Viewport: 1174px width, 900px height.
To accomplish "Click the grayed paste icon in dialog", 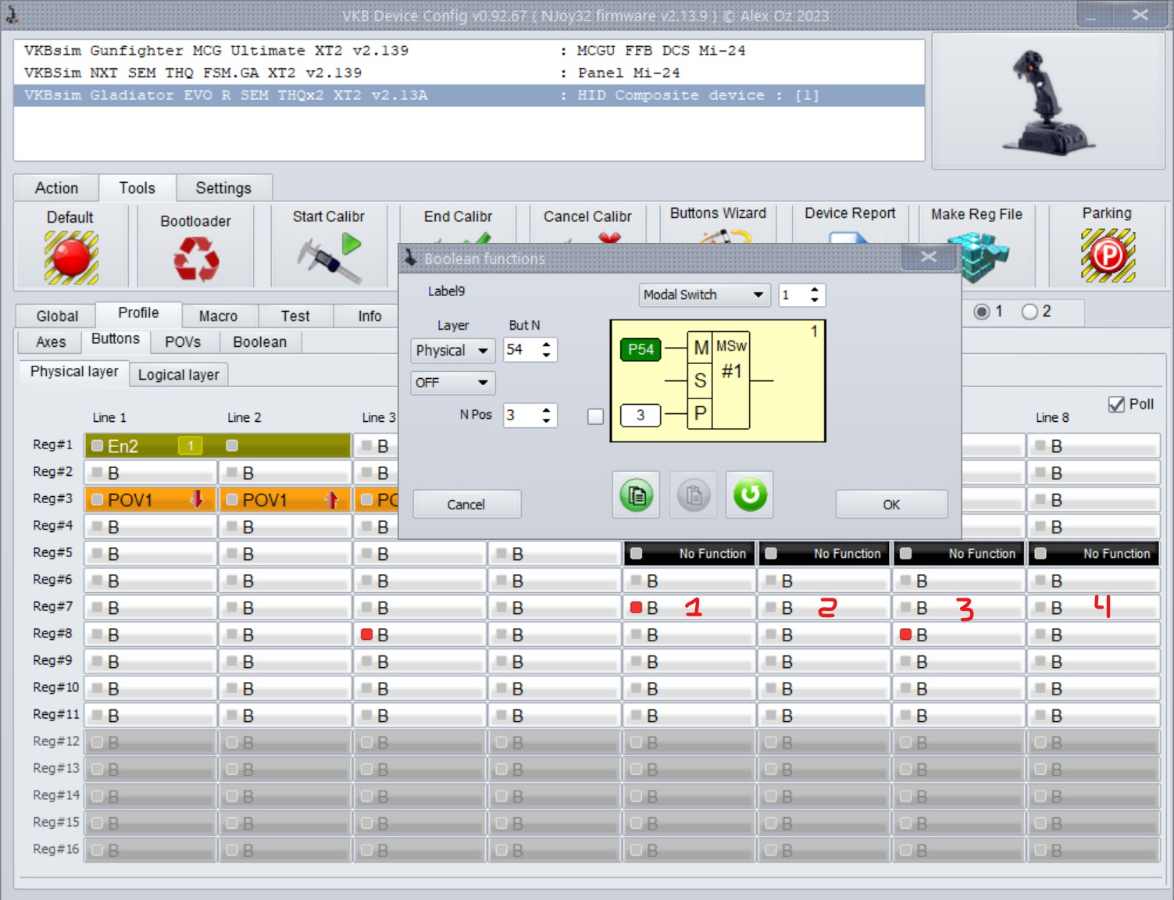I will point(693,495).
